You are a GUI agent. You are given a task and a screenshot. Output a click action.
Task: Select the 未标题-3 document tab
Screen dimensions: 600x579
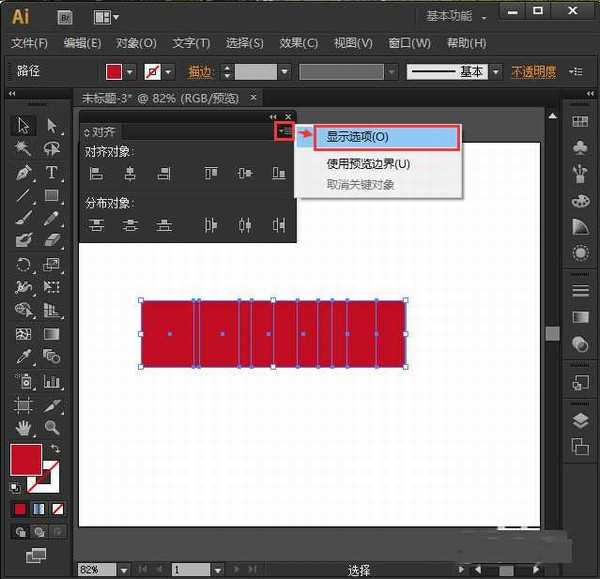[x=159, y=97]
